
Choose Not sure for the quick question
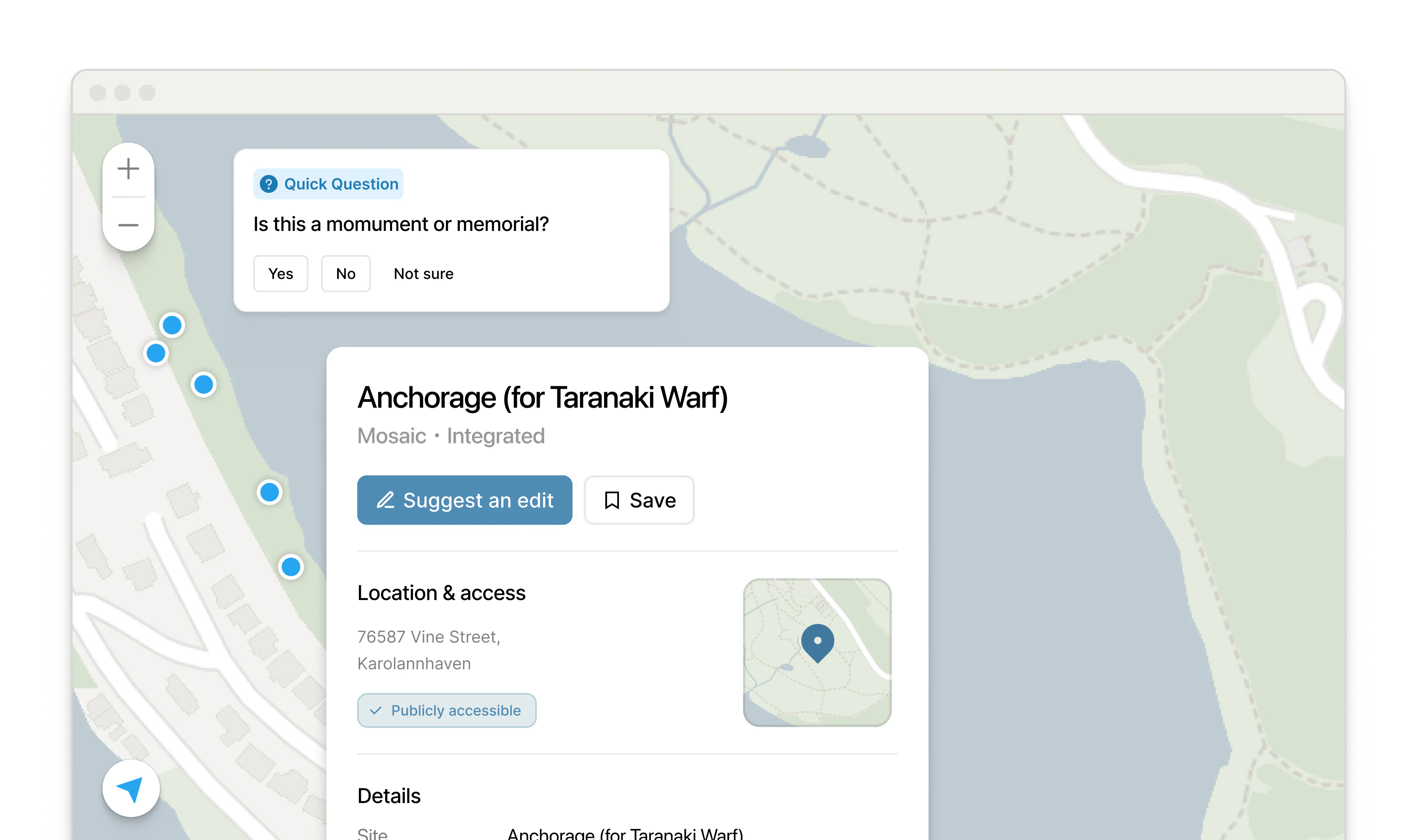point(423,274)
